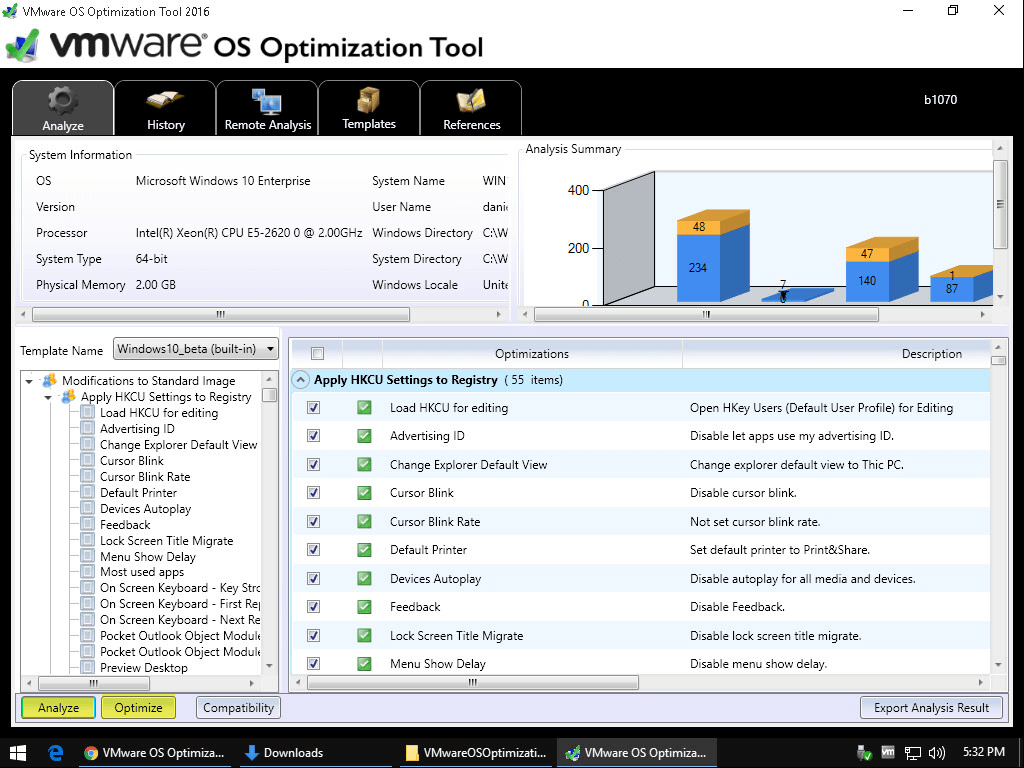Select Lock Screen Title Migrate in tree
Image resolution: width=1024 pixels, height=768 pixels.
coord(167,541)
